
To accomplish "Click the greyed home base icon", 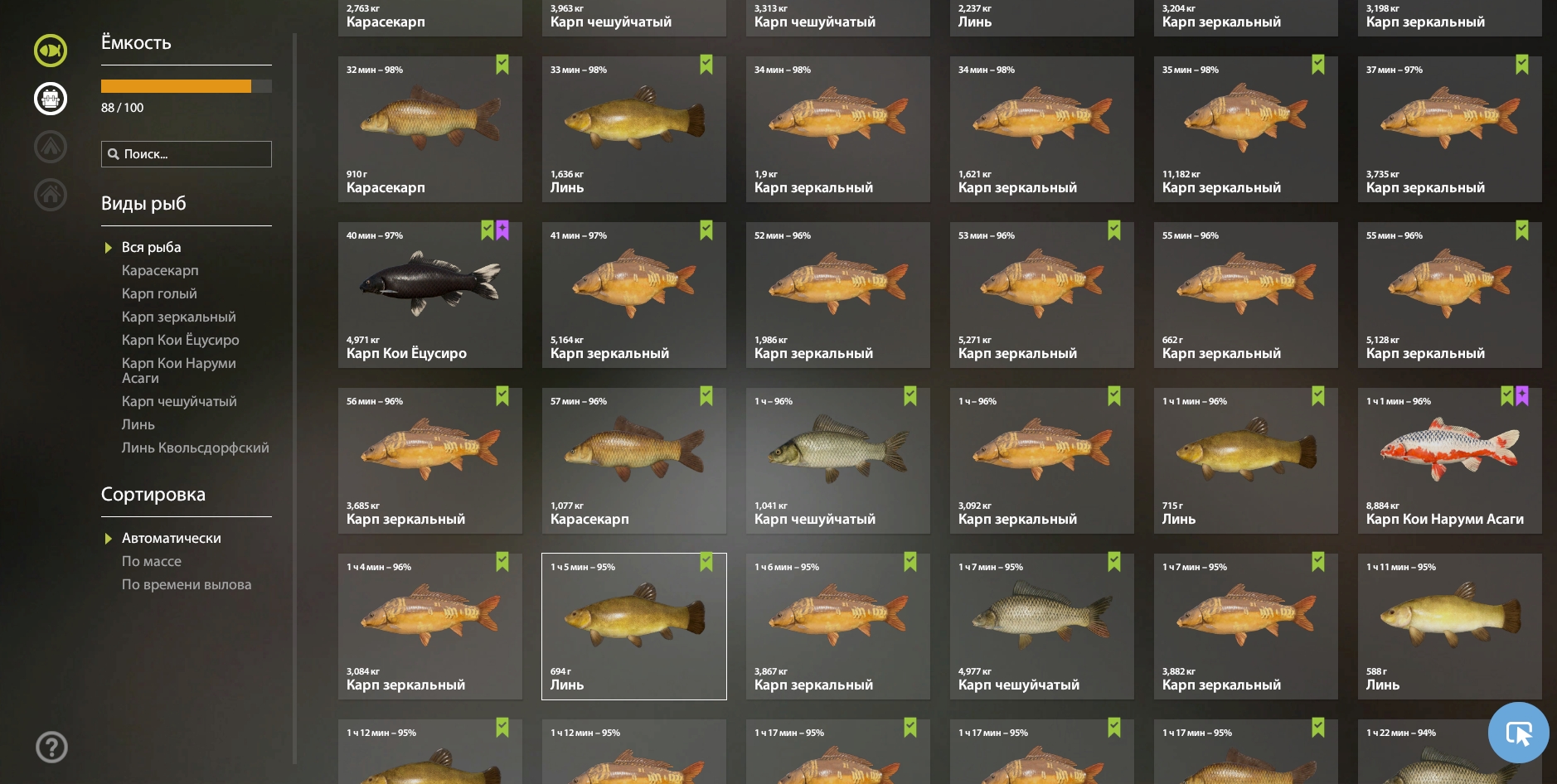I will (x=51, y=195).
